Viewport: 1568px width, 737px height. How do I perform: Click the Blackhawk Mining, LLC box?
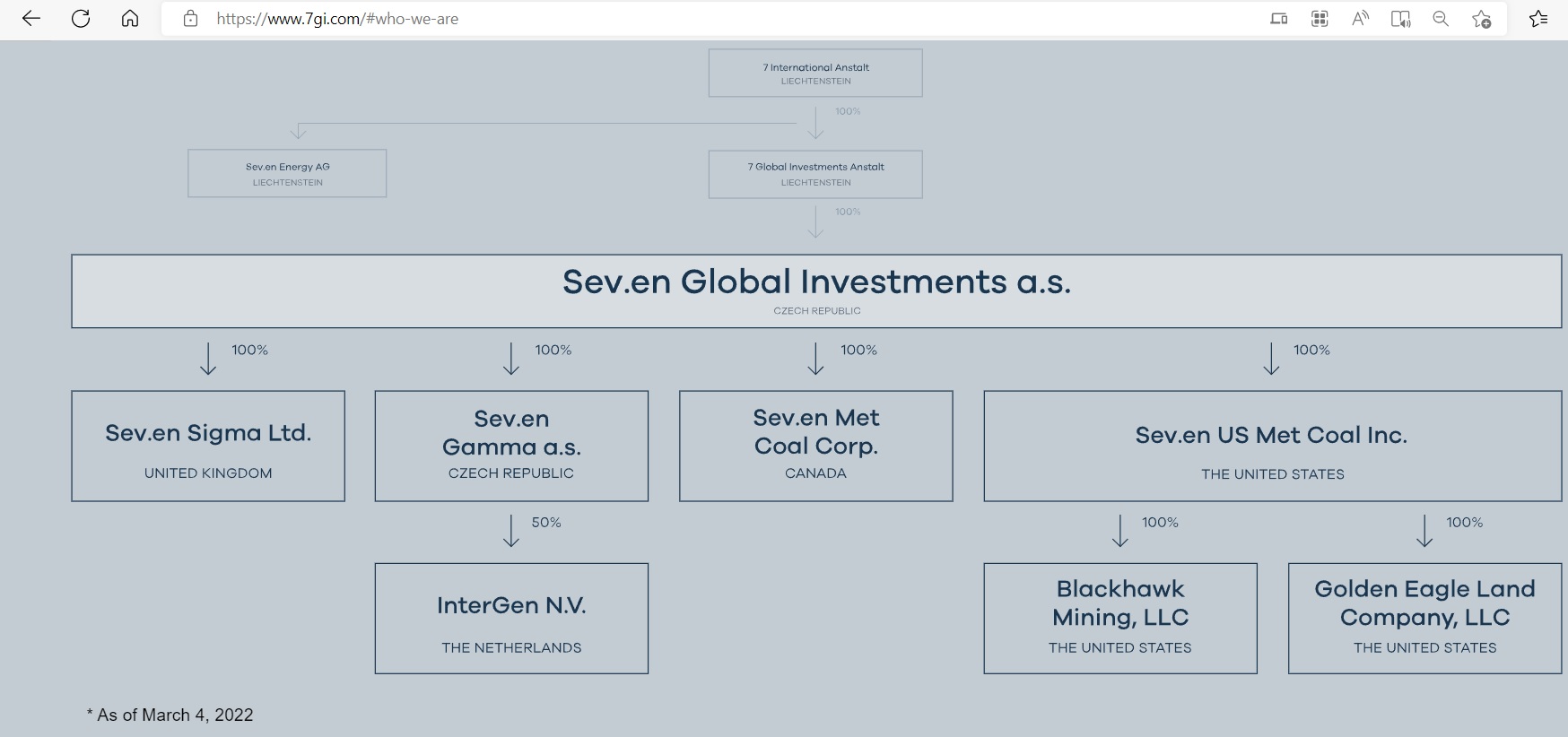1120,619
